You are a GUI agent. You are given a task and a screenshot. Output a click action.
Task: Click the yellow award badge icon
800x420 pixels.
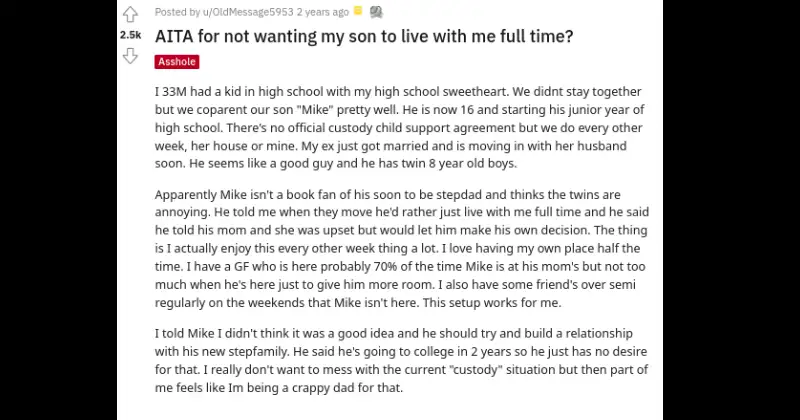click(359, 12)
